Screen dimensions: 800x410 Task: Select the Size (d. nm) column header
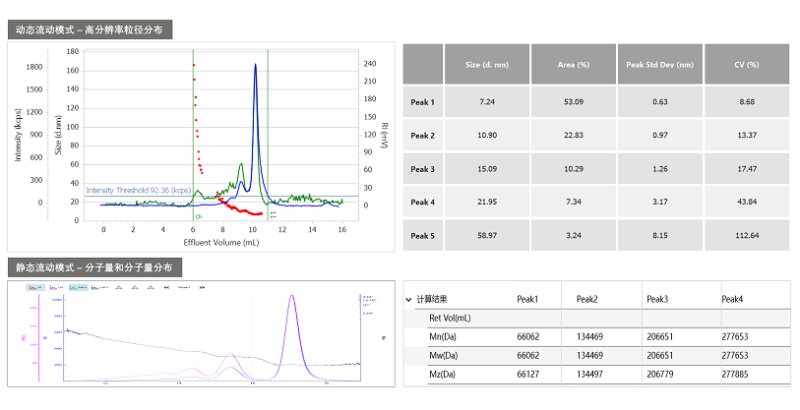(x=486, y=65)
